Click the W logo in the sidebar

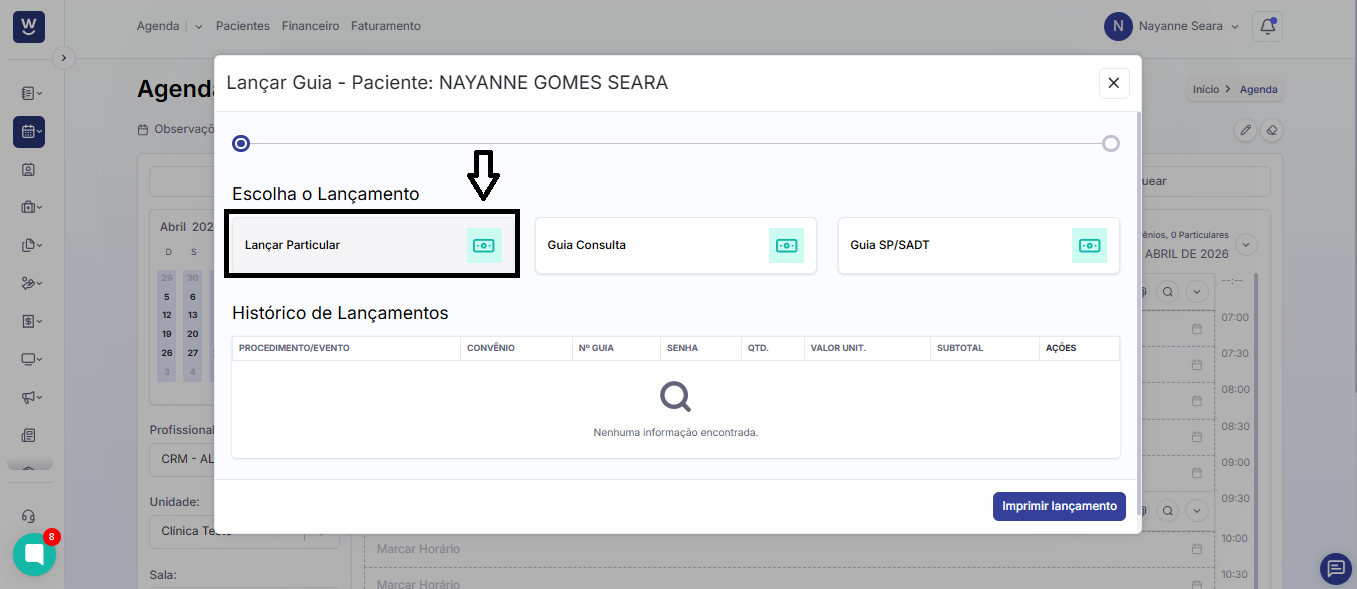click(x=28, y=26)
